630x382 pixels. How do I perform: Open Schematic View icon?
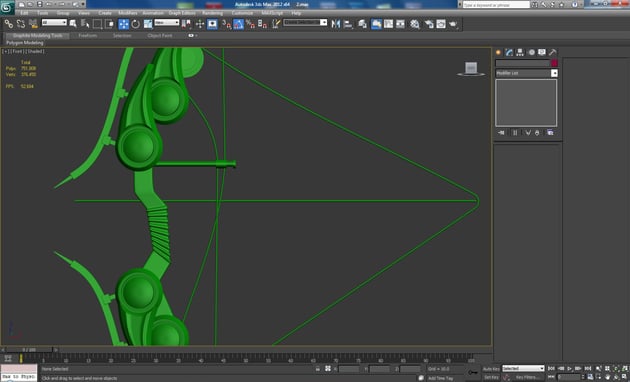tap(401, 24)
